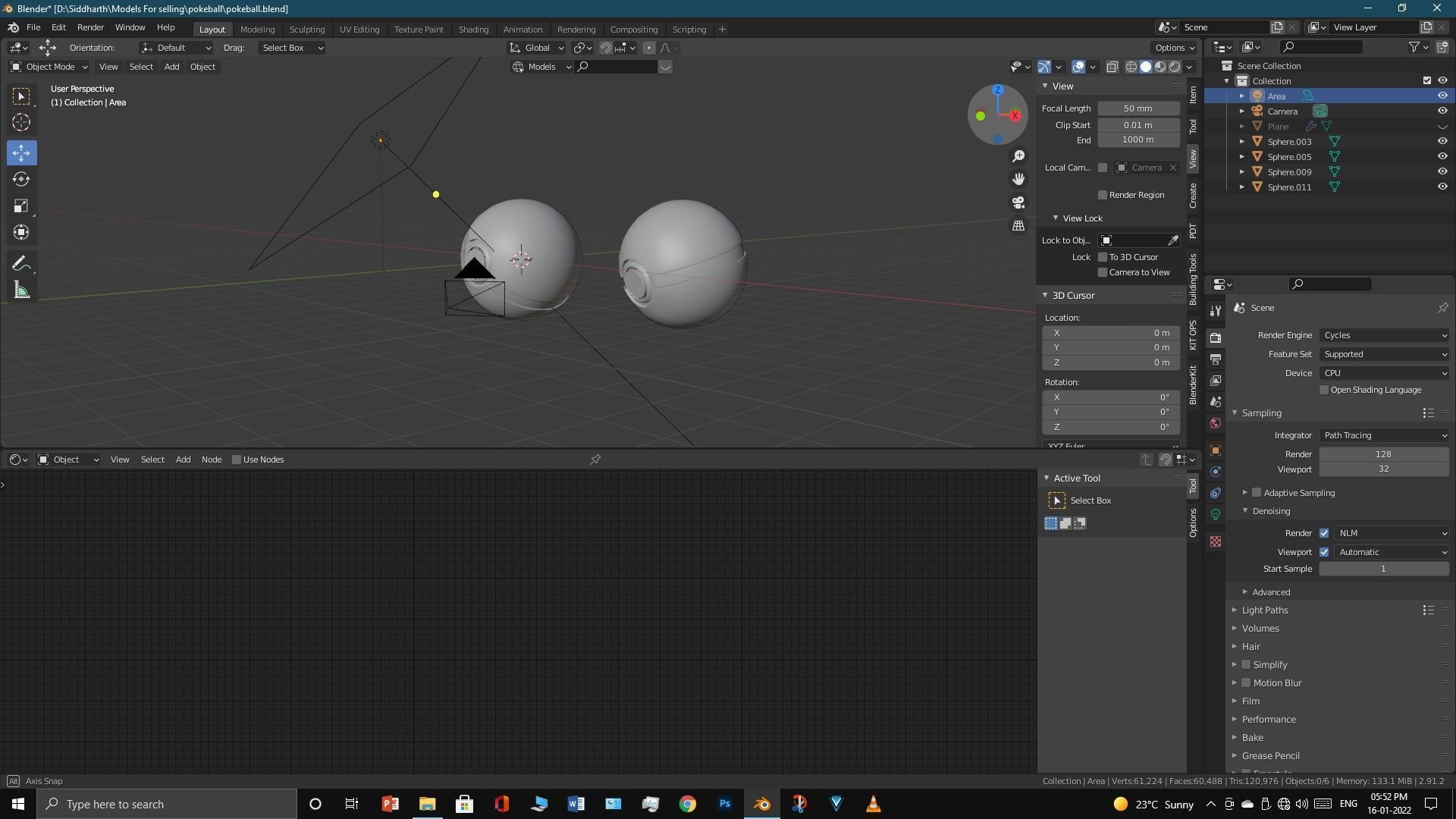This screenshot has height=819, width=1456.
Task: Expand the Light Paths panel
Action: pyautogui.click(x=1264, y=610)
